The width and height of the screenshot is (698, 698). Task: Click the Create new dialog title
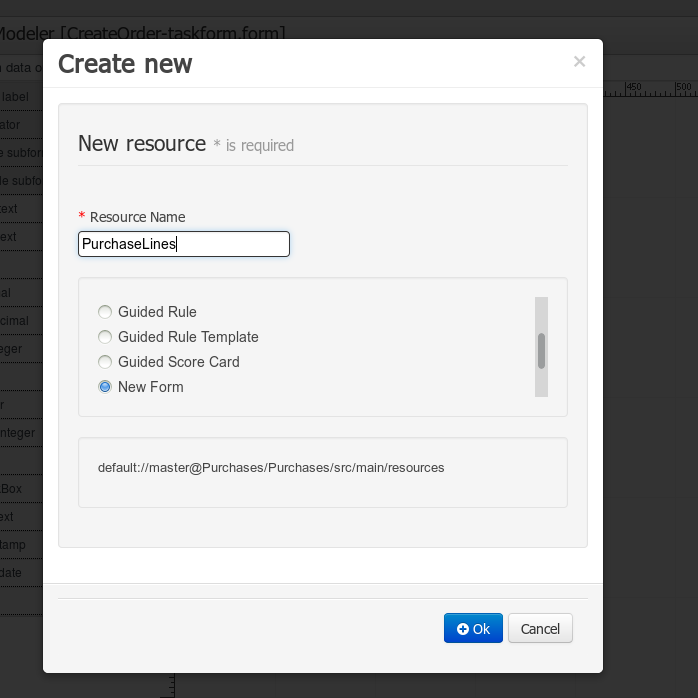tap(125, 64)
